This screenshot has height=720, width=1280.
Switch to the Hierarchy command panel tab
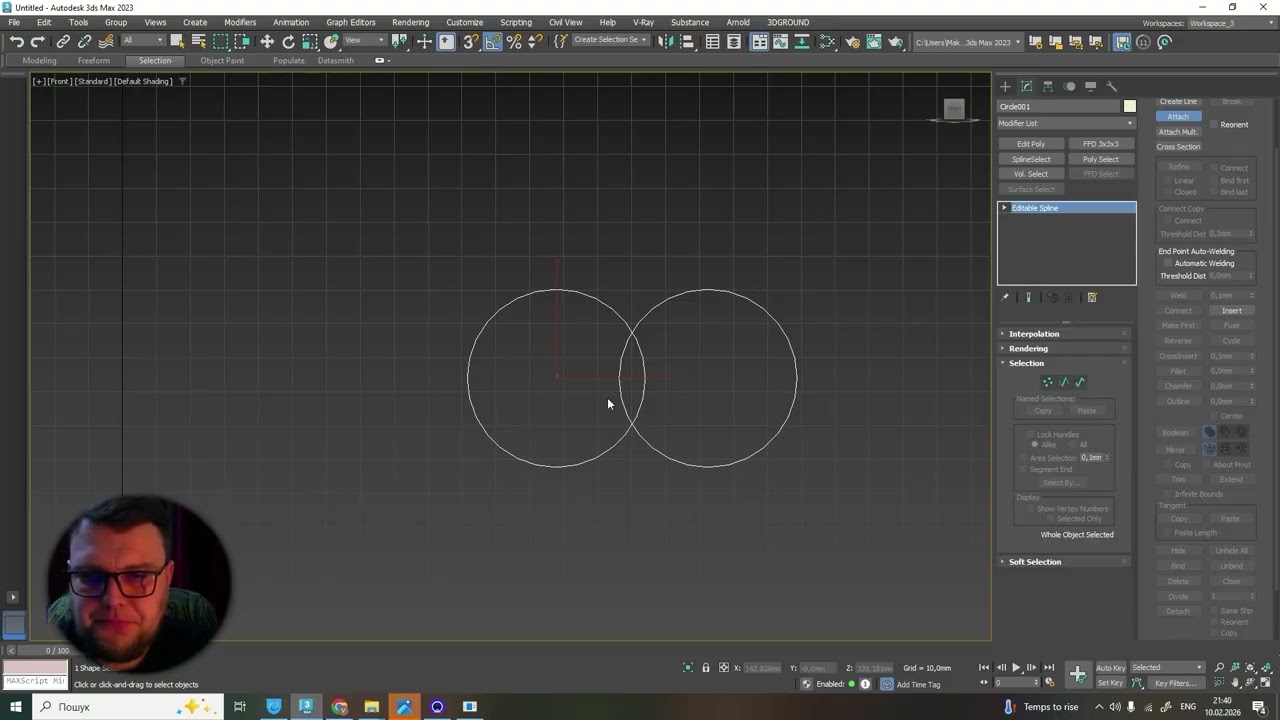[1048, 86]
